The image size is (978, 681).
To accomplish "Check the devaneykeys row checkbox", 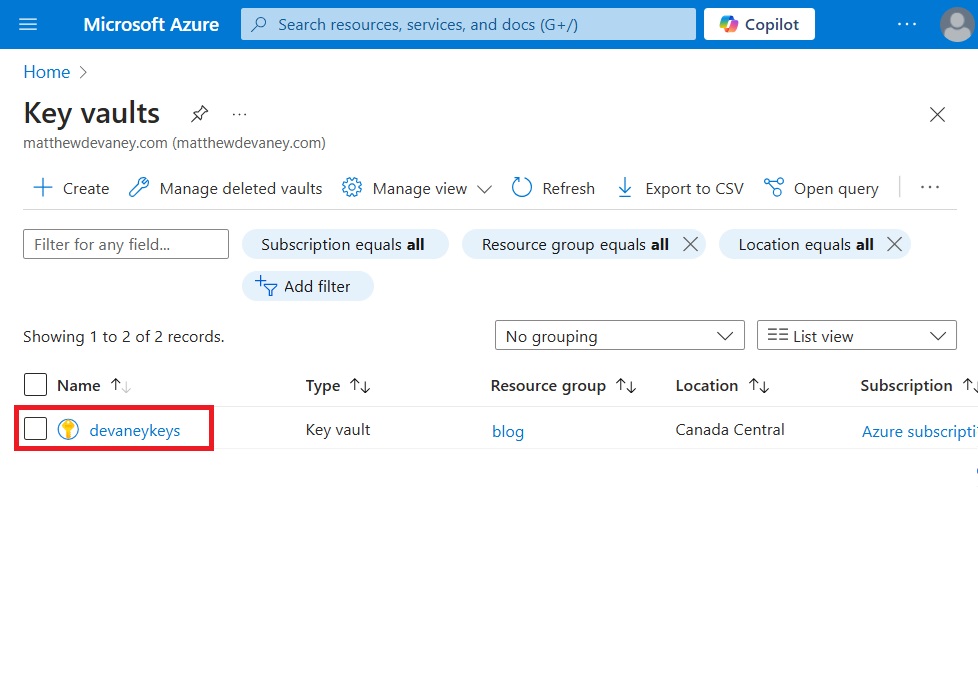I will (36, 428).
